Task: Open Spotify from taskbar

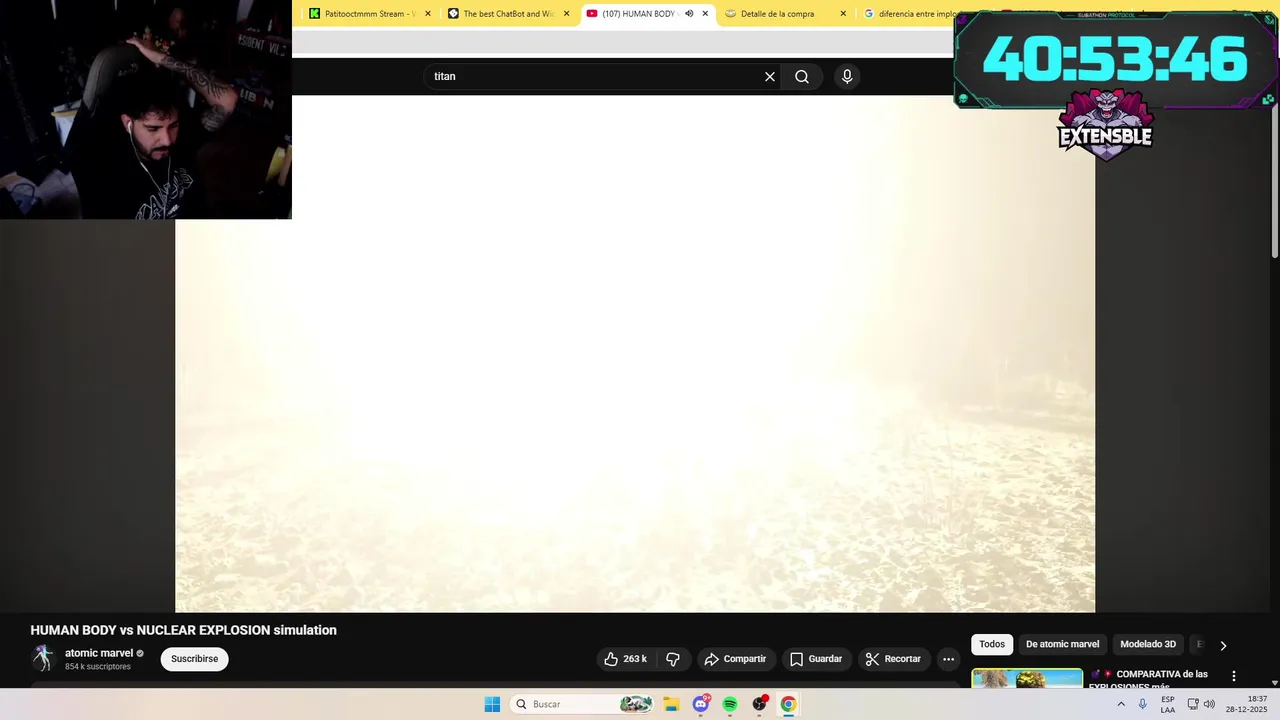Action: coord(730,704)
